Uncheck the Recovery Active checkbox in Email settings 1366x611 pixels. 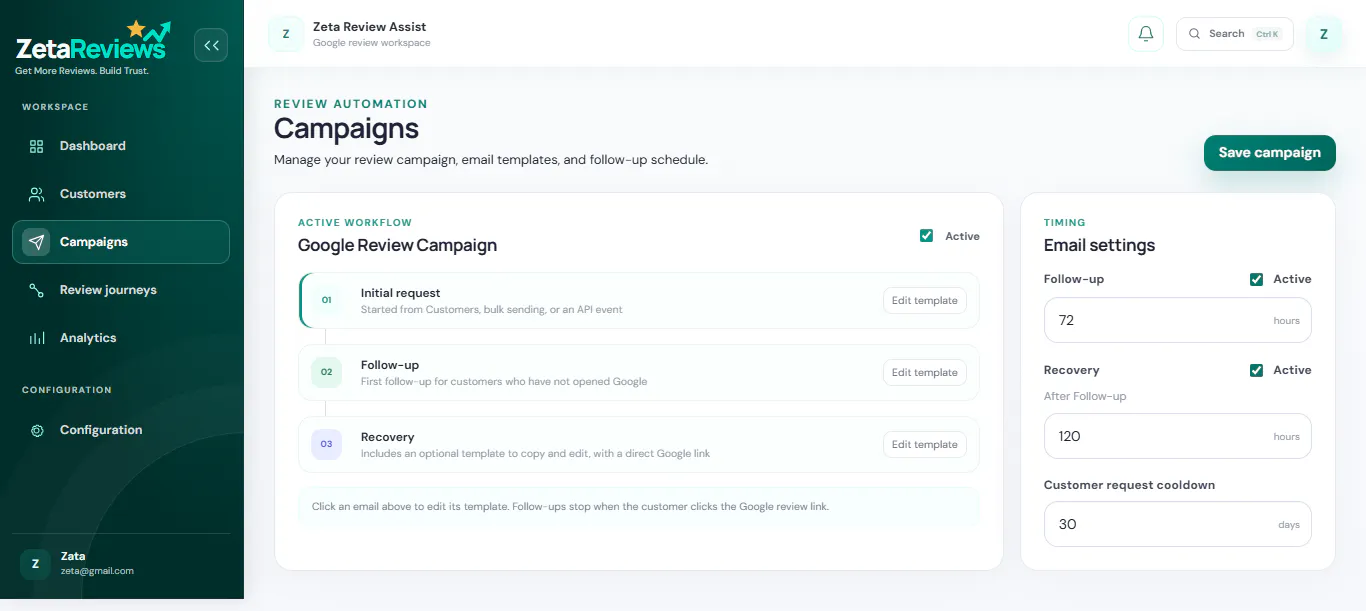coord(1256,370)
